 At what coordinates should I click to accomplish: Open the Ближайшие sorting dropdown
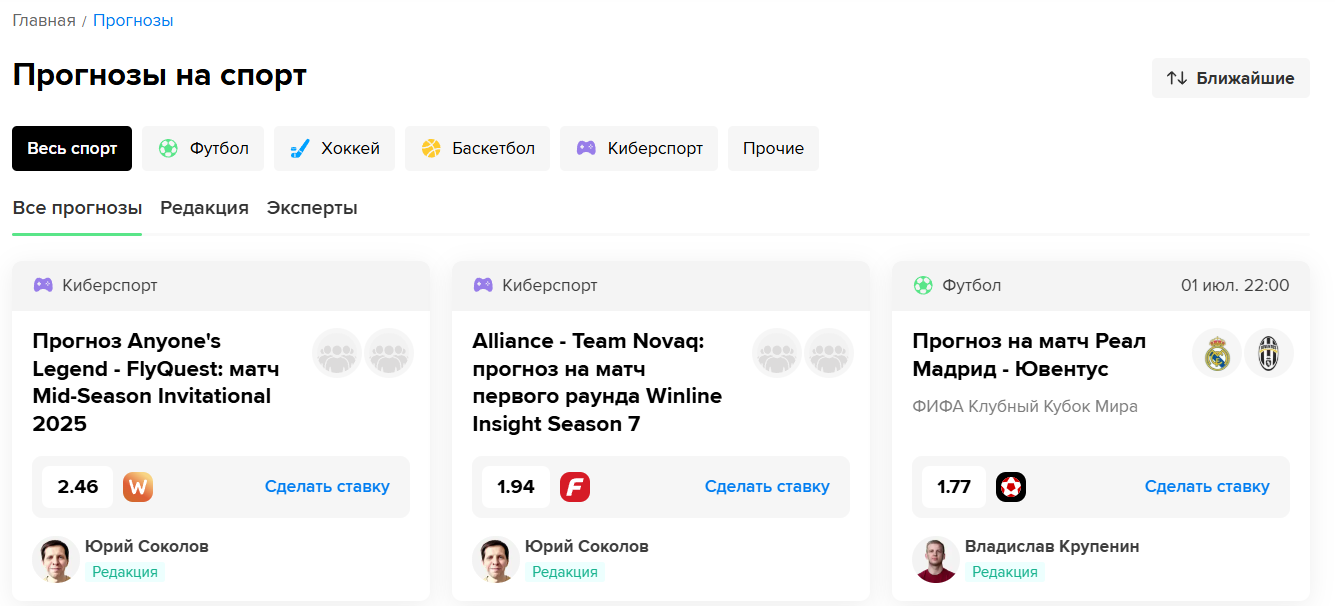tap(1230, 77)
